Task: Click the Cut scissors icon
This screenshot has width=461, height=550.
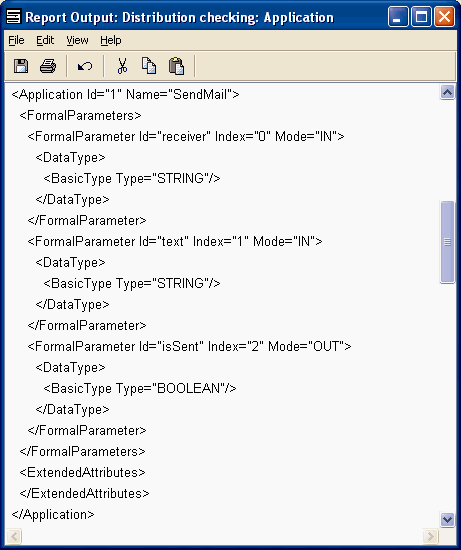Action: (122, 66)
